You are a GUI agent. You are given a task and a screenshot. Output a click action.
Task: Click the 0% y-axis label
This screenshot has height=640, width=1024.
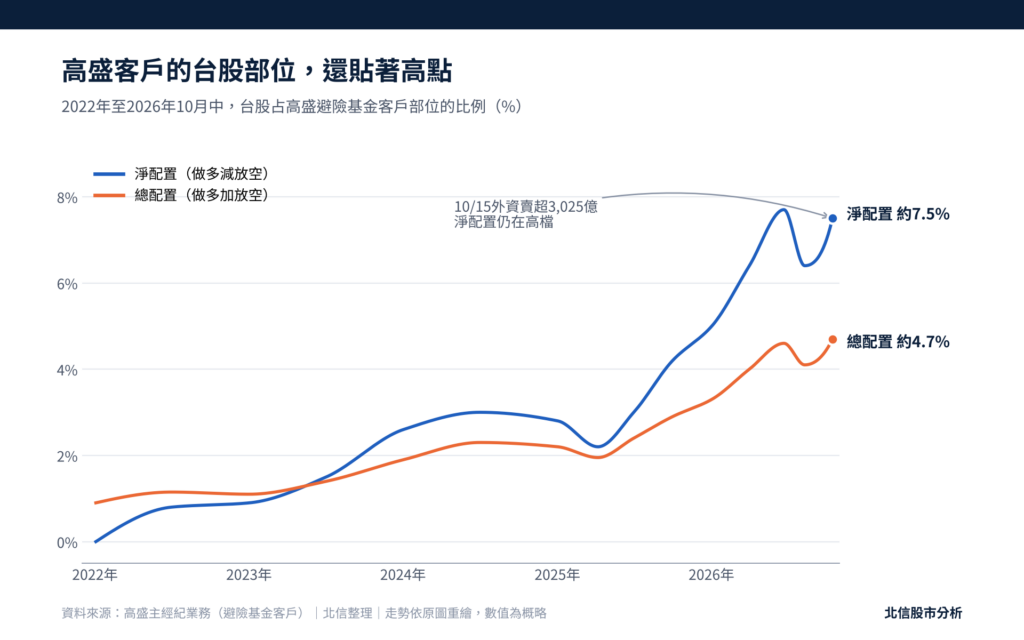point(67,543)
